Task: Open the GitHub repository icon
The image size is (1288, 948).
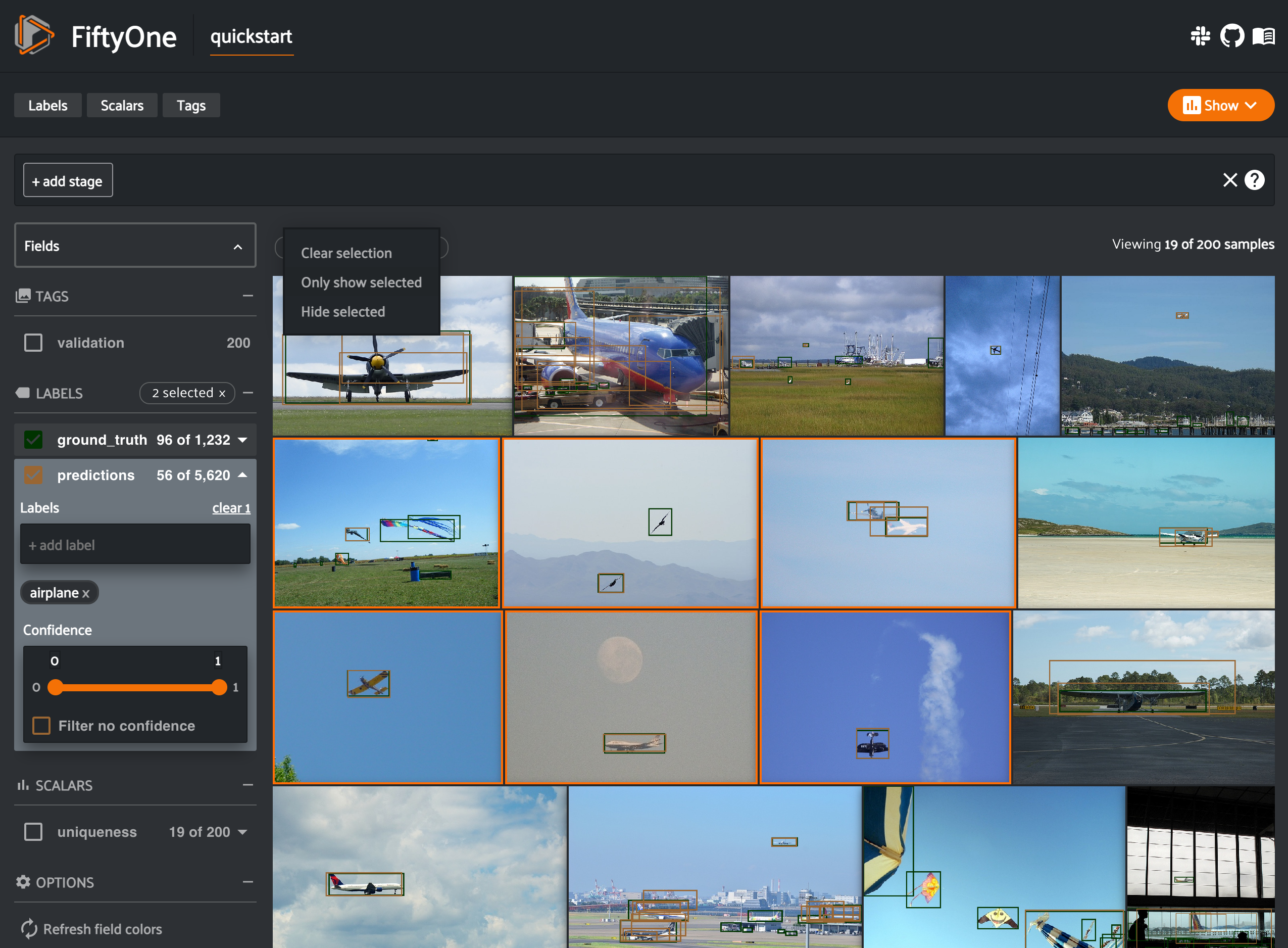Action: click(1232, 36)
